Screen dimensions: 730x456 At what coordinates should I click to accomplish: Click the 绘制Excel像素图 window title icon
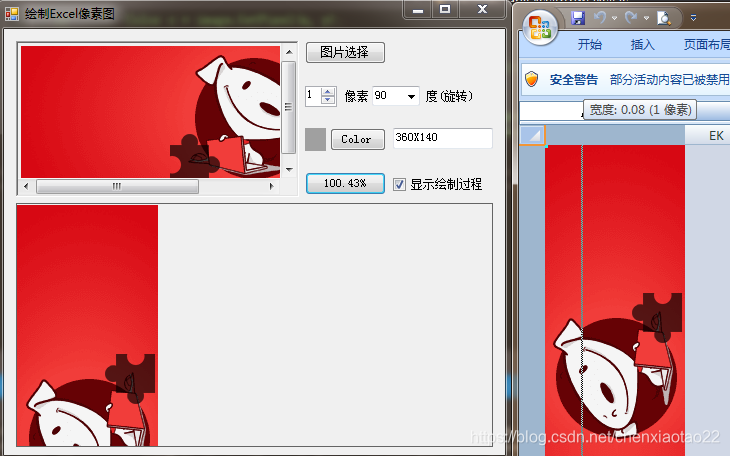12,14
